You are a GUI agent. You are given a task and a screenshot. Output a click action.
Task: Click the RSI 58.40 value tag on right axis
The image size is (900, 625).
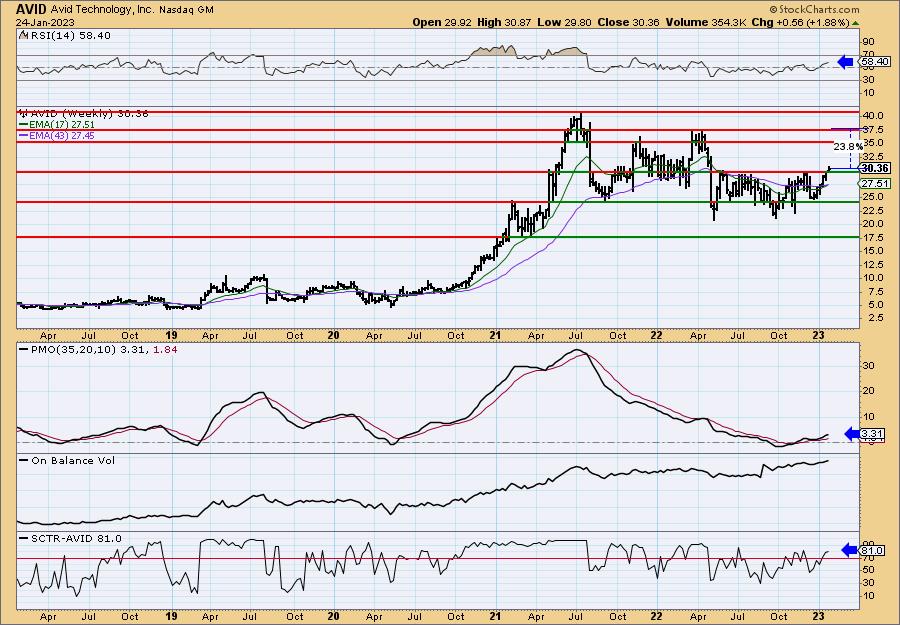point(873,61)
